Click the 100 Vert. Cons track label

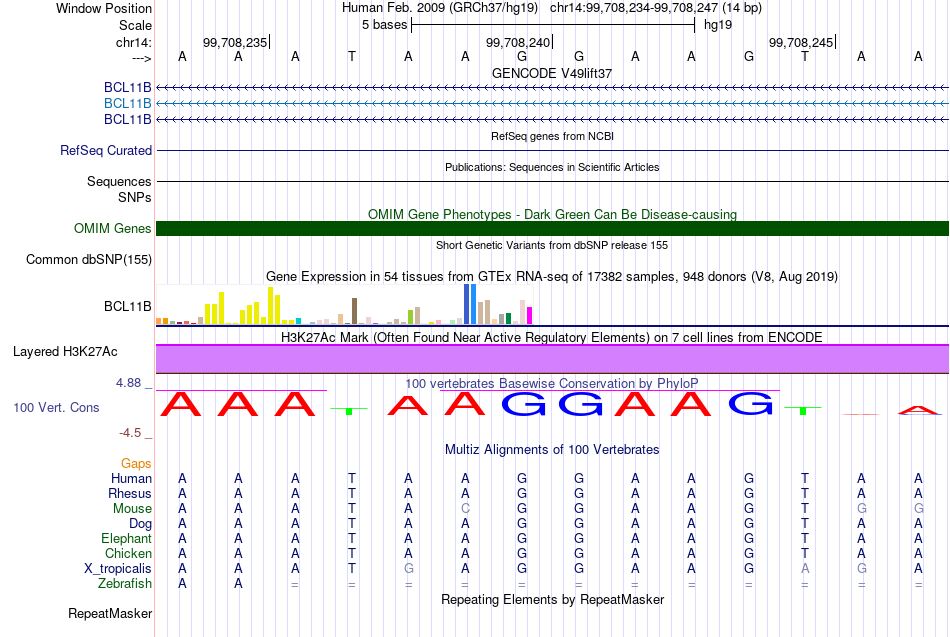pyautogui.click(x=56, y=407)
